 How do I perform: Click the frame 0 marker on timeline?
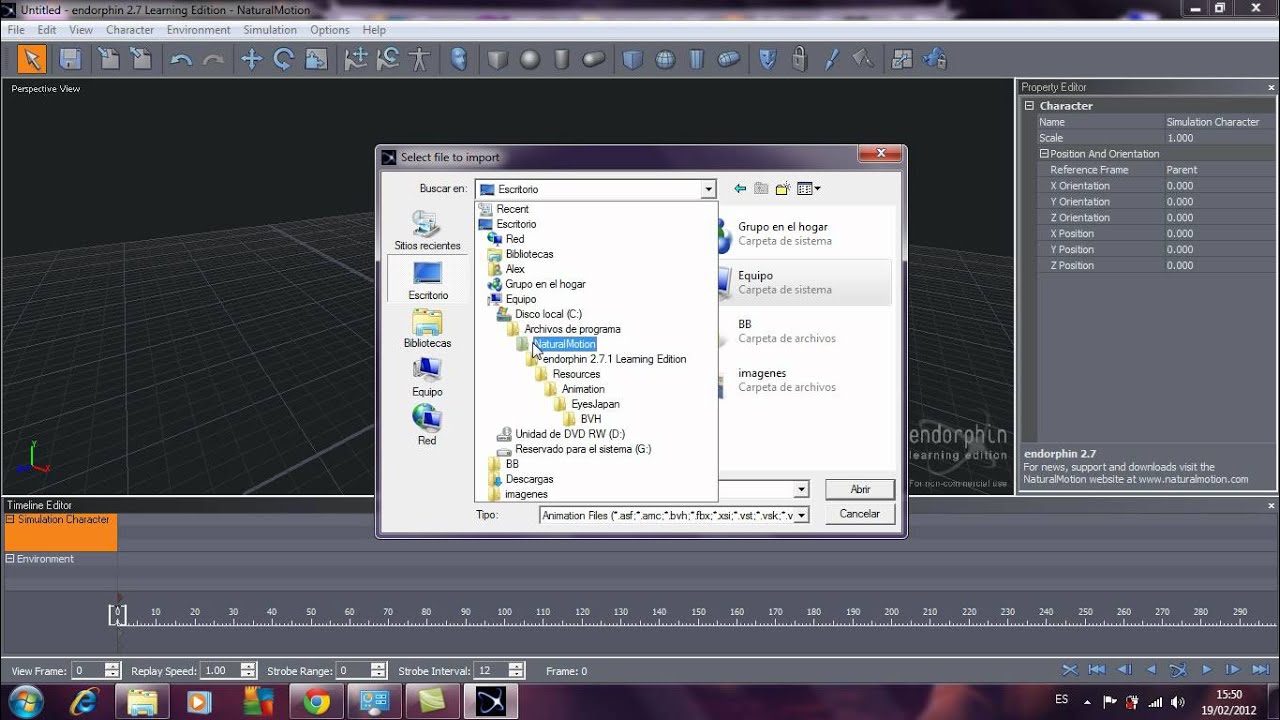pyautogui.click(x=117, y=614)
